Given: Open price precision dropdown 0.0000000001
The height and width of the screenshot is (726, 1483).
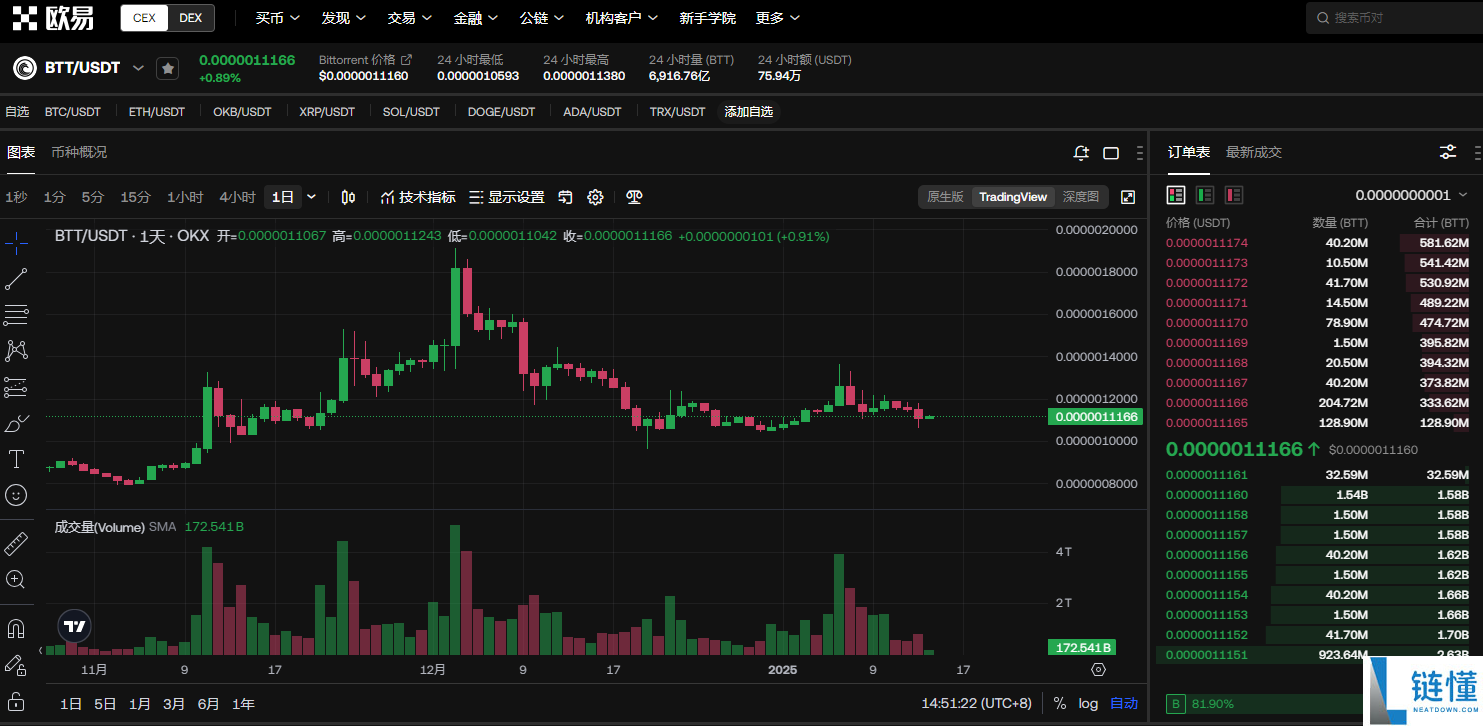Looking at the screenshot, I should tap(1411, 195).
